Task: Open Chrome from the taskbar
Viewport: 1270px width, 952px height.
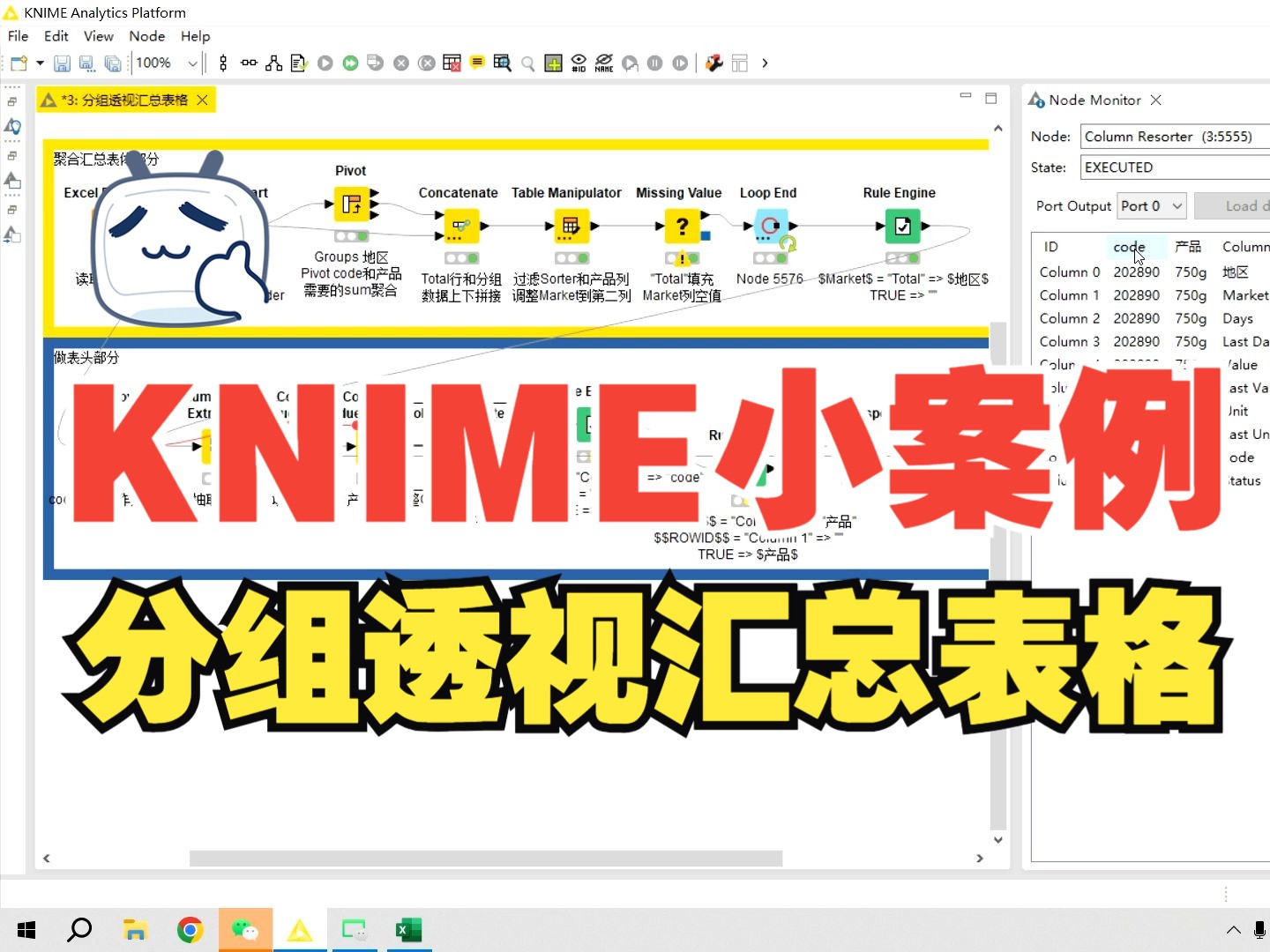Action: coord(190,930)
